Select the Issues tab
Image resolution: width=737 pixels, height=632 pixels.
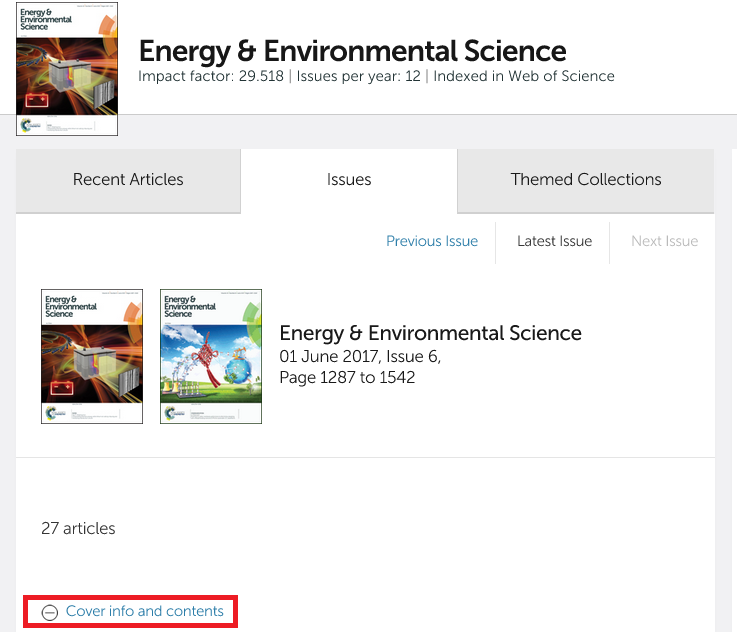pos(349,180)
